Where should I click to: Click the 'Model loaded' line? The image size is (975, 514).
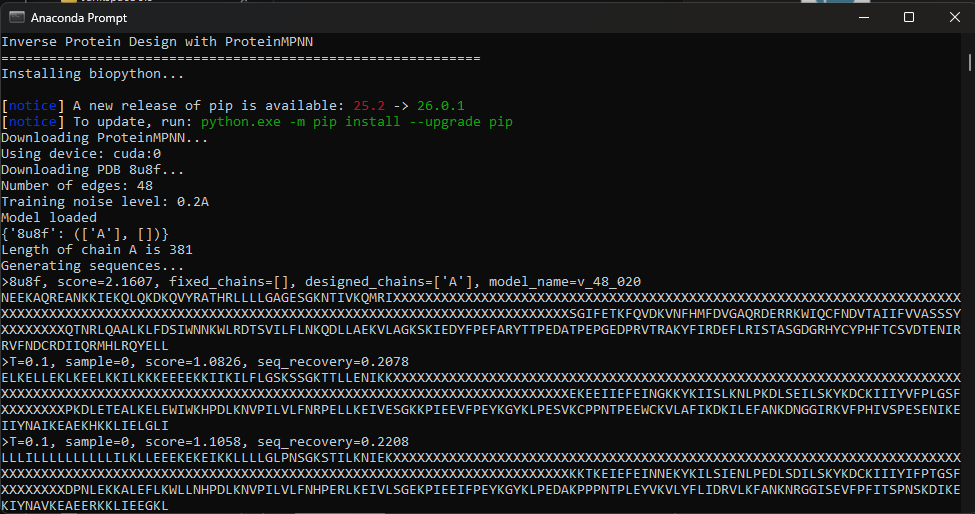pyautogui.click(x=49, y=218)
